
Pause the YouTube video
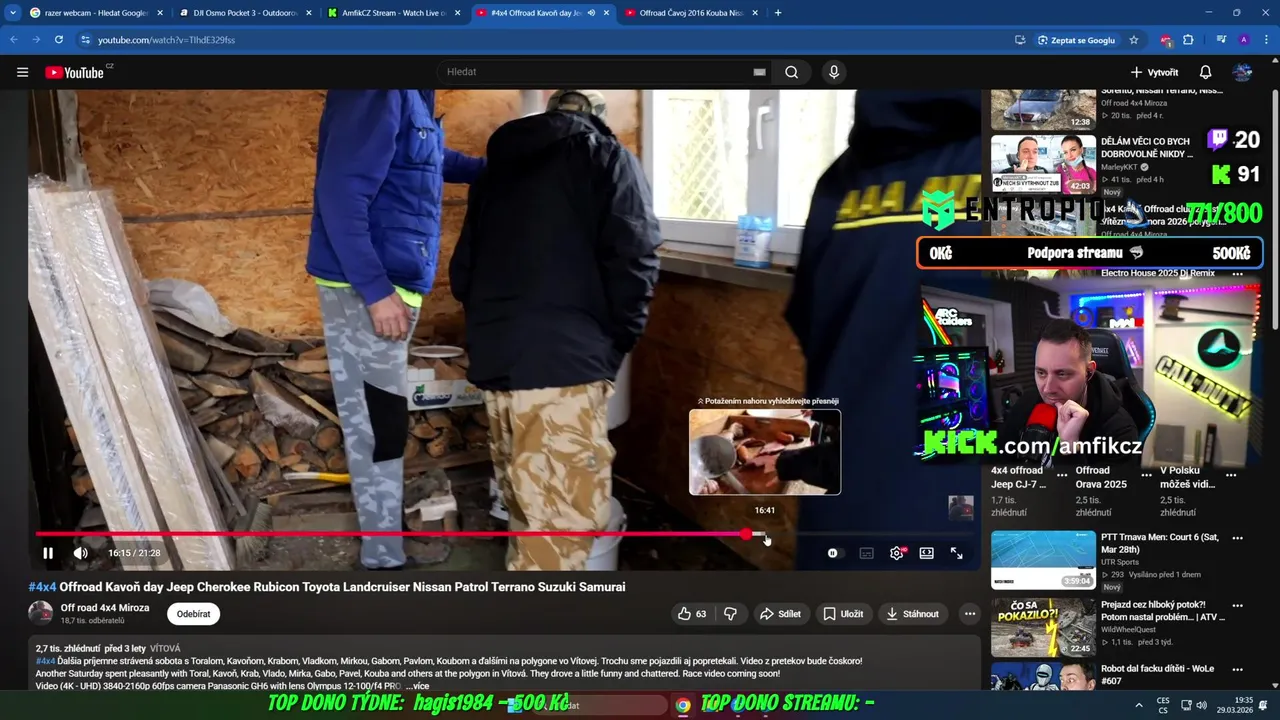point(48,553)
